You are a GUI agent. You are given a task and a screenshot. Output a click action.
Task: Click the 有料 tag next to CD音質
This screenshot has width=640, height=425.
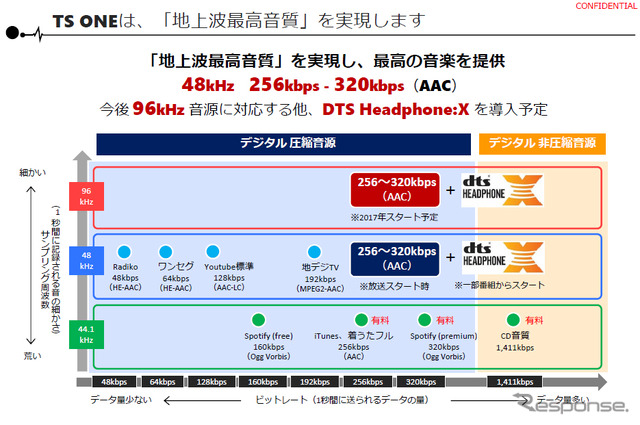pos(534,320)
